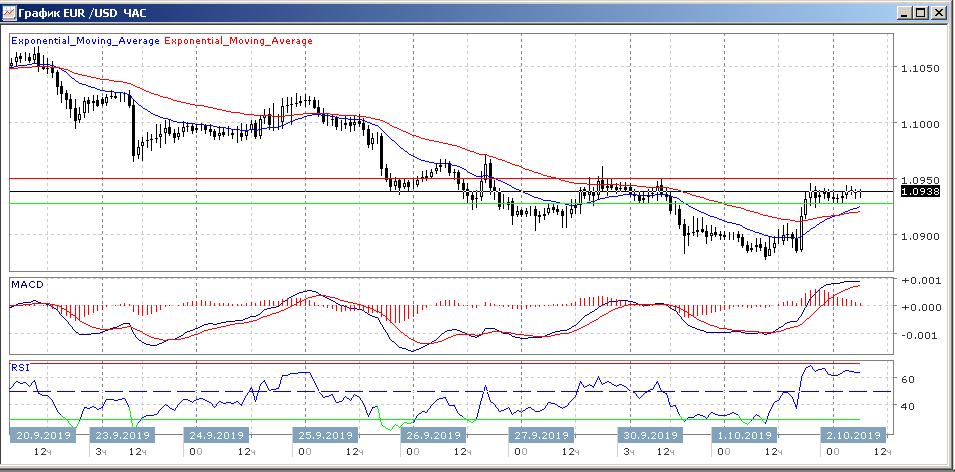Select the blue Exponential_Moving_Average label
The height and width of the screenshot is (472, 955).
(84, 41)
